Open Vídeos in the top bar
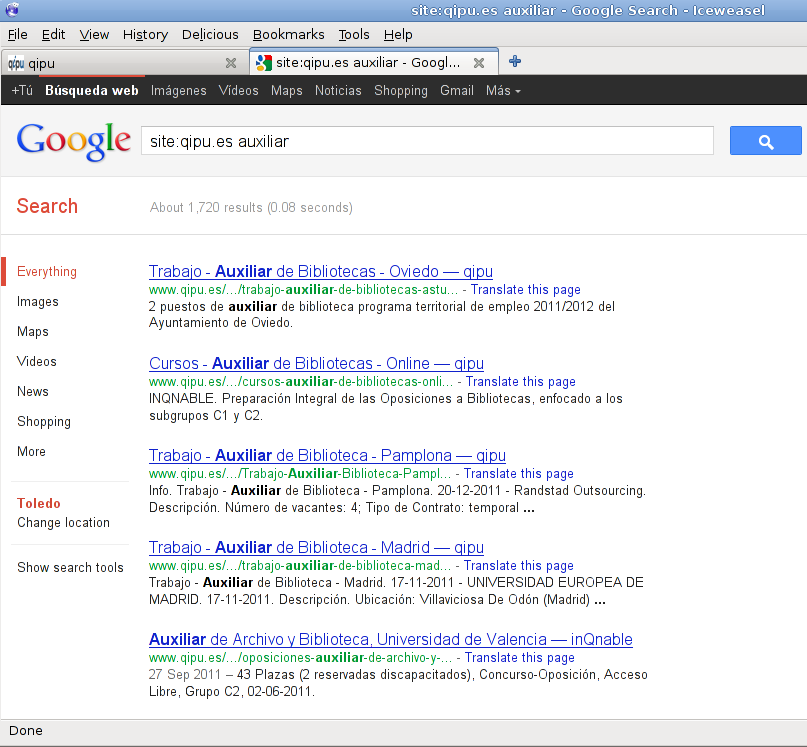This screenshot has width=807, height=747. [x=238, y=91]
